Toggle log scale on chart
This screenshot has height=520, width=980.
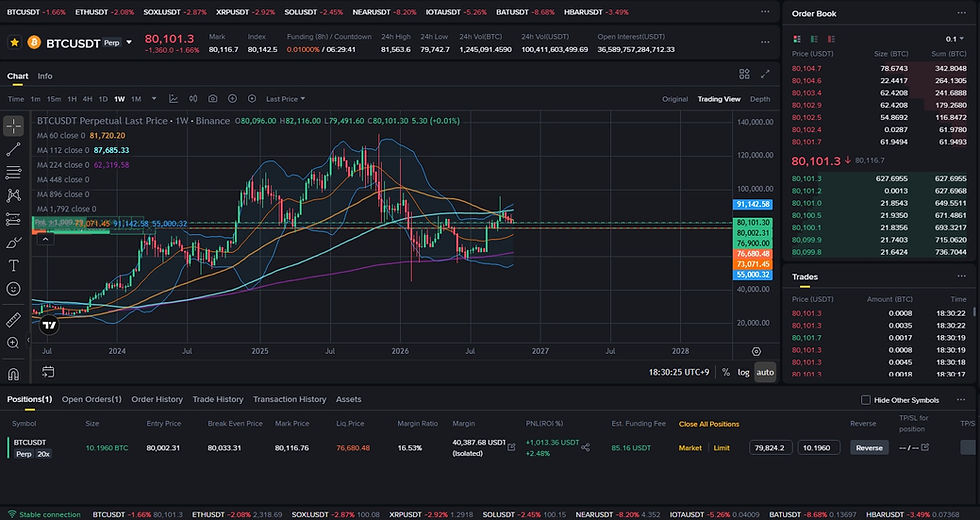[x=743, y=372]
